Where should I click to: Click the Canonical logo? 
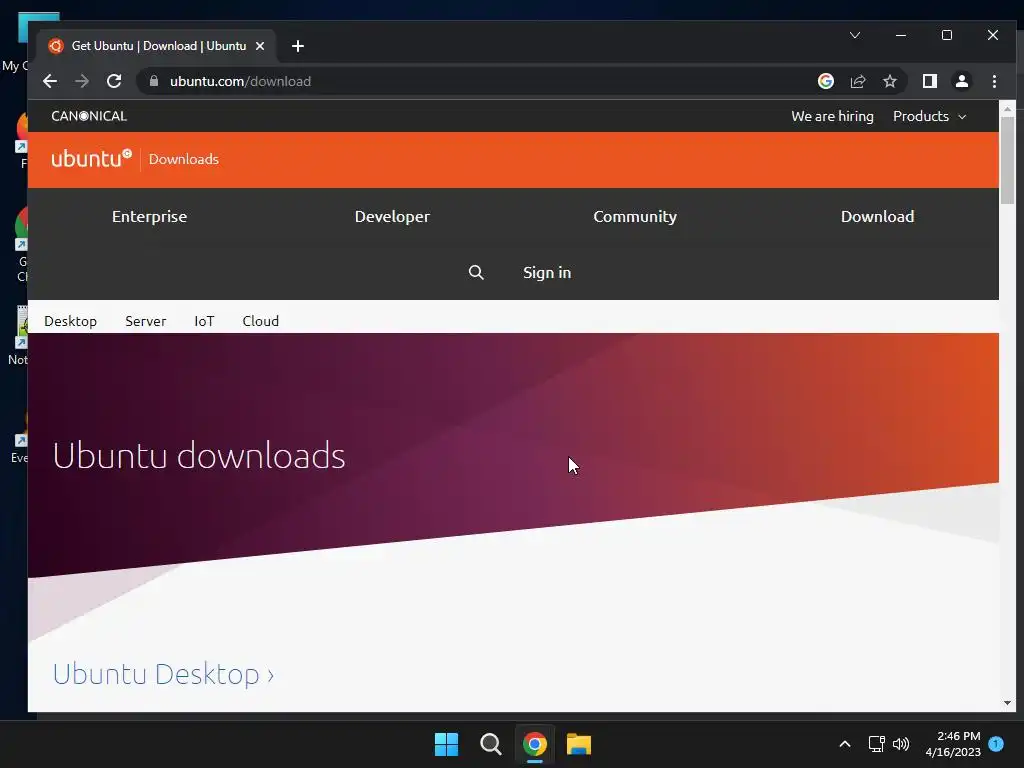[89, 116]
